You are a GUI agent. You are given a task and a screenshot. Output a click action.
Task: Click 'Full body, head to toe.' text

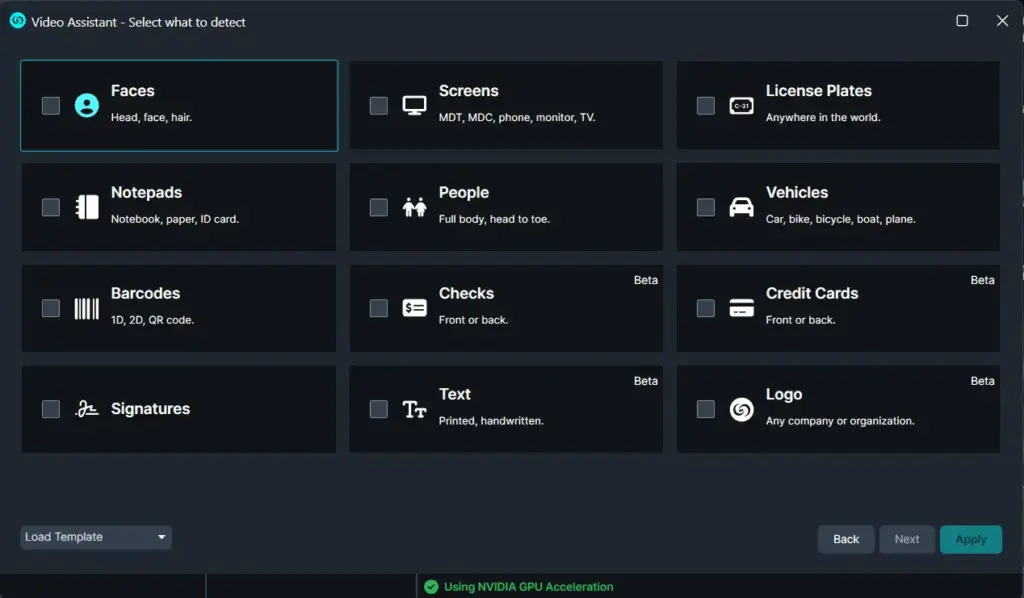(494, 219)
